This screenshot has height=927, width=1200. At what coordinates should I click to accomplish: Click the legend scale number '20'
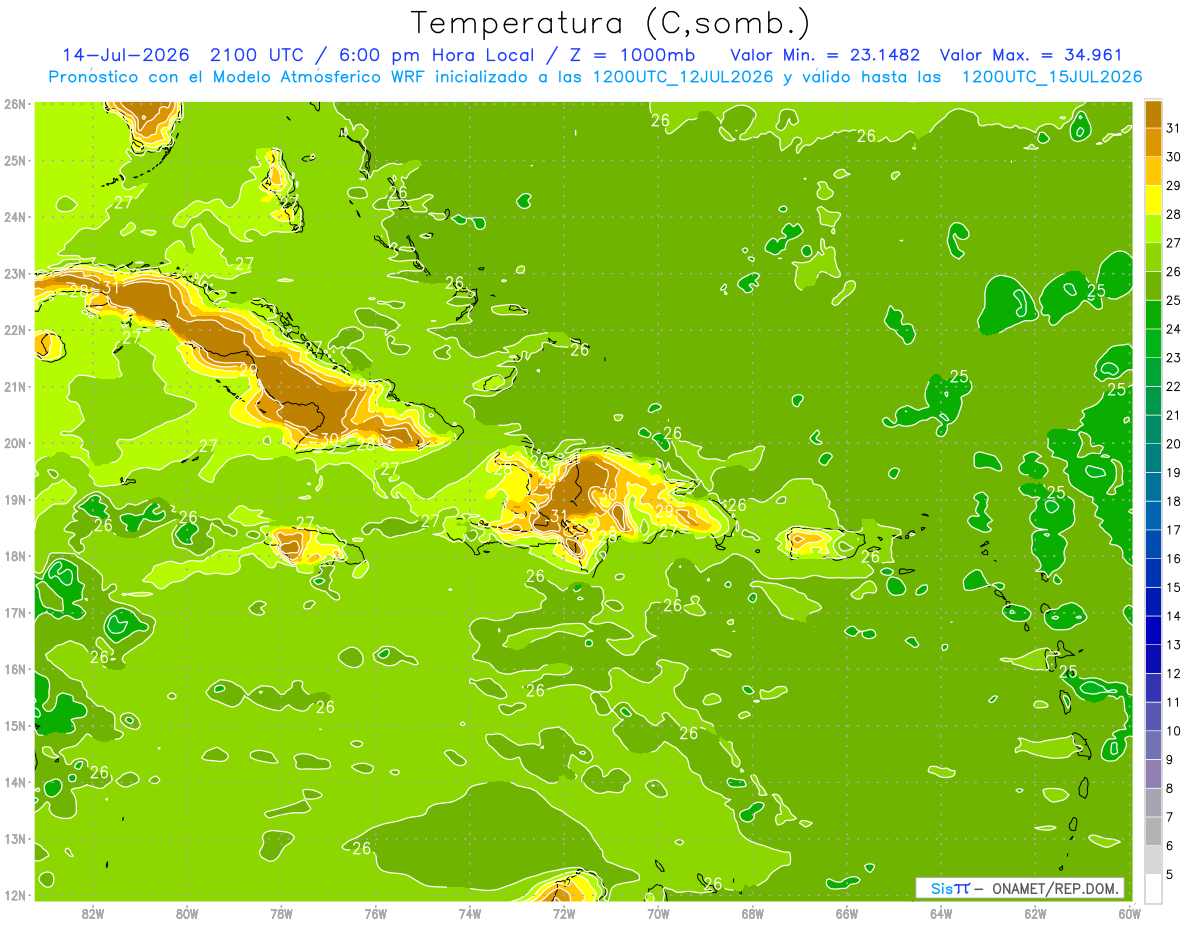pos(1173,444)
